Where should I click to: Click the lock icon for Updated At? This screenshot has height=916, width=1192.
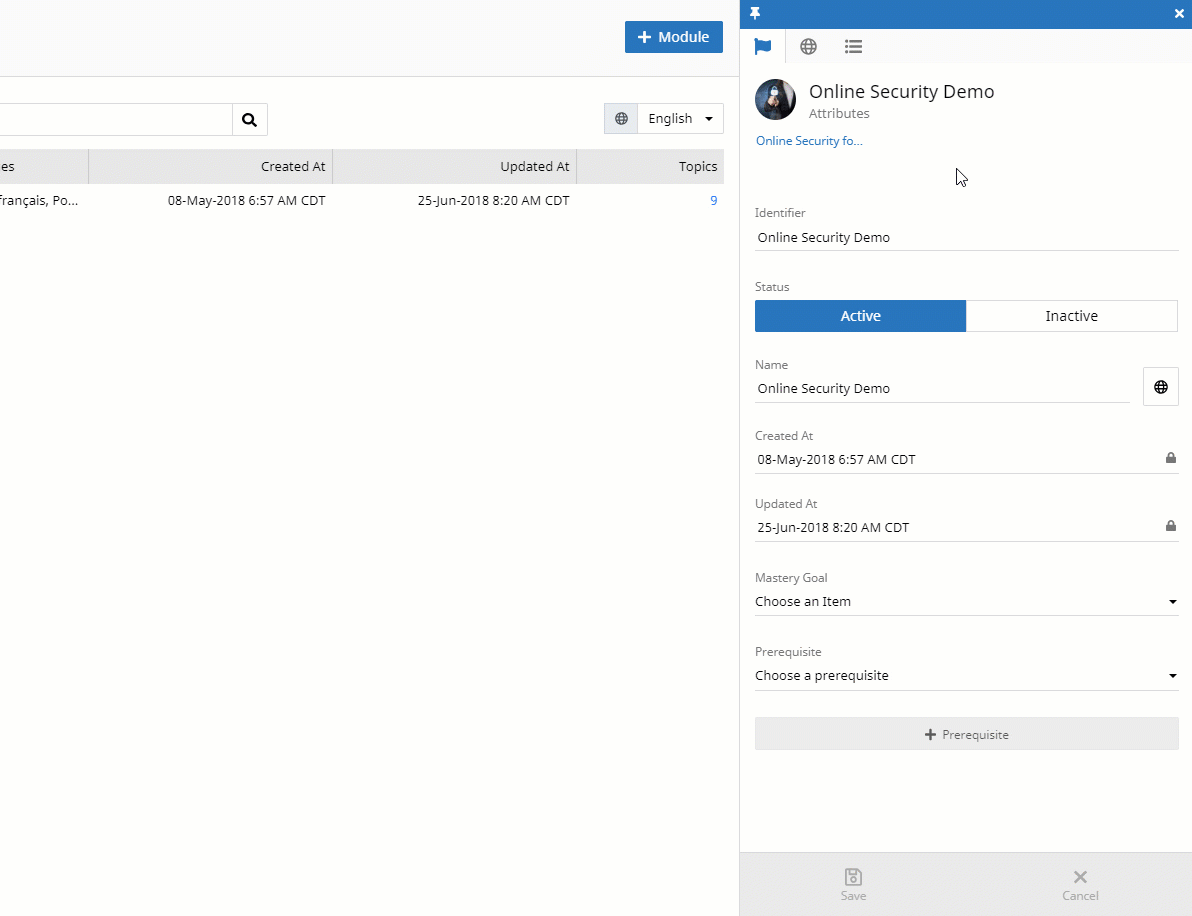pyautogui.click(x=1171, y=526)
